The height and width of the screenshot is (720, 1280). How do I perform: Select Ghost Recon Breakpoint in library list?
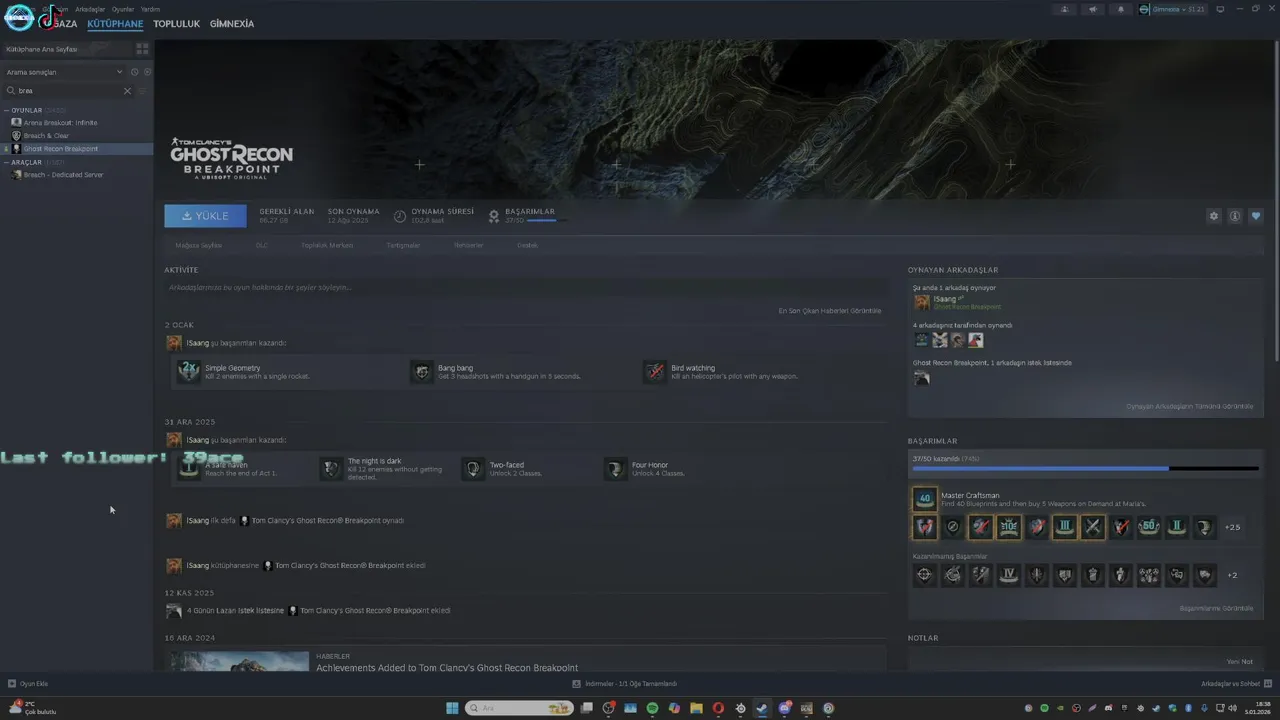point(77,149)
